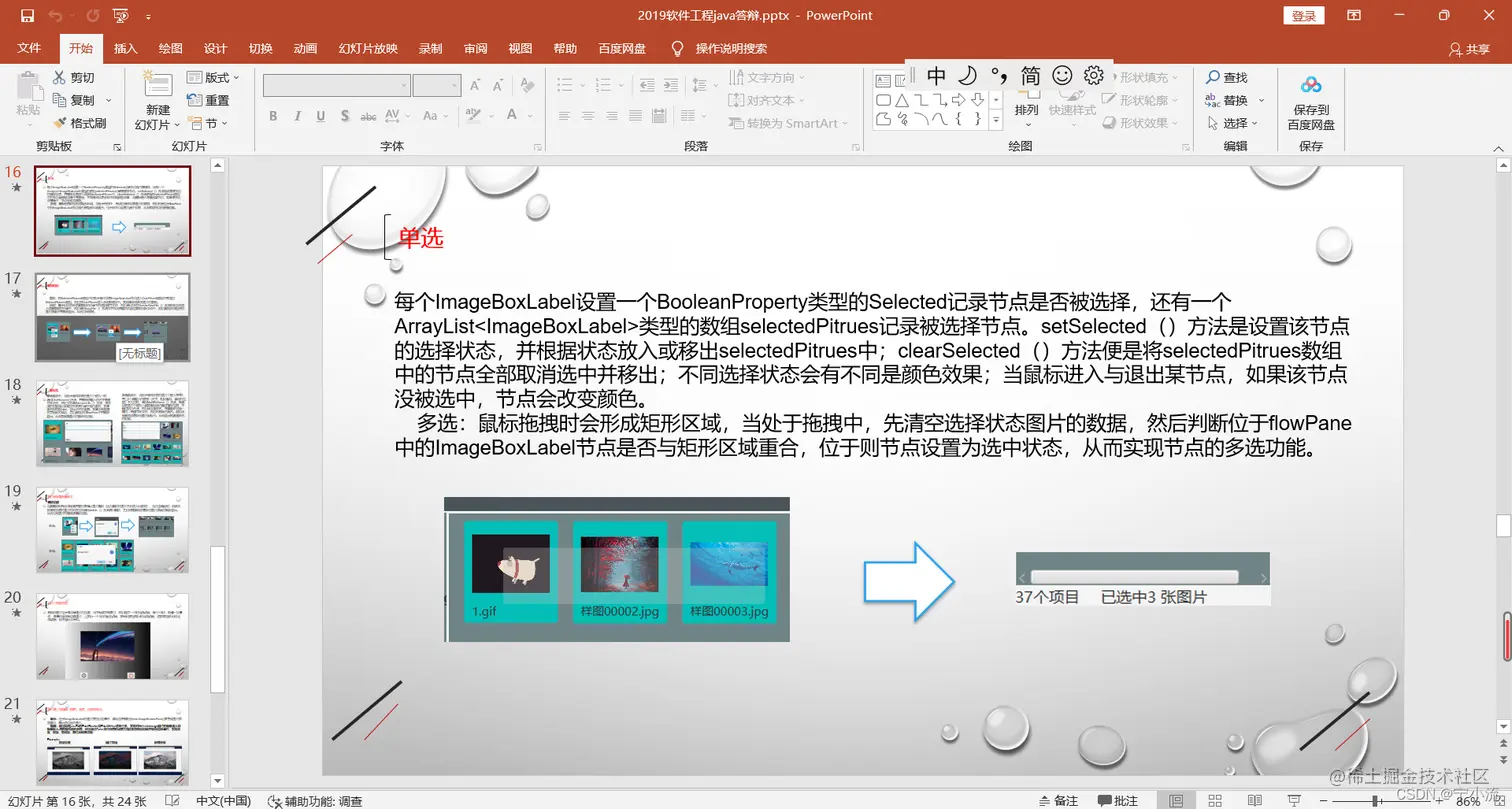
Task: Toggle IME half/full-width moon icon
Action: click(967, 75)
